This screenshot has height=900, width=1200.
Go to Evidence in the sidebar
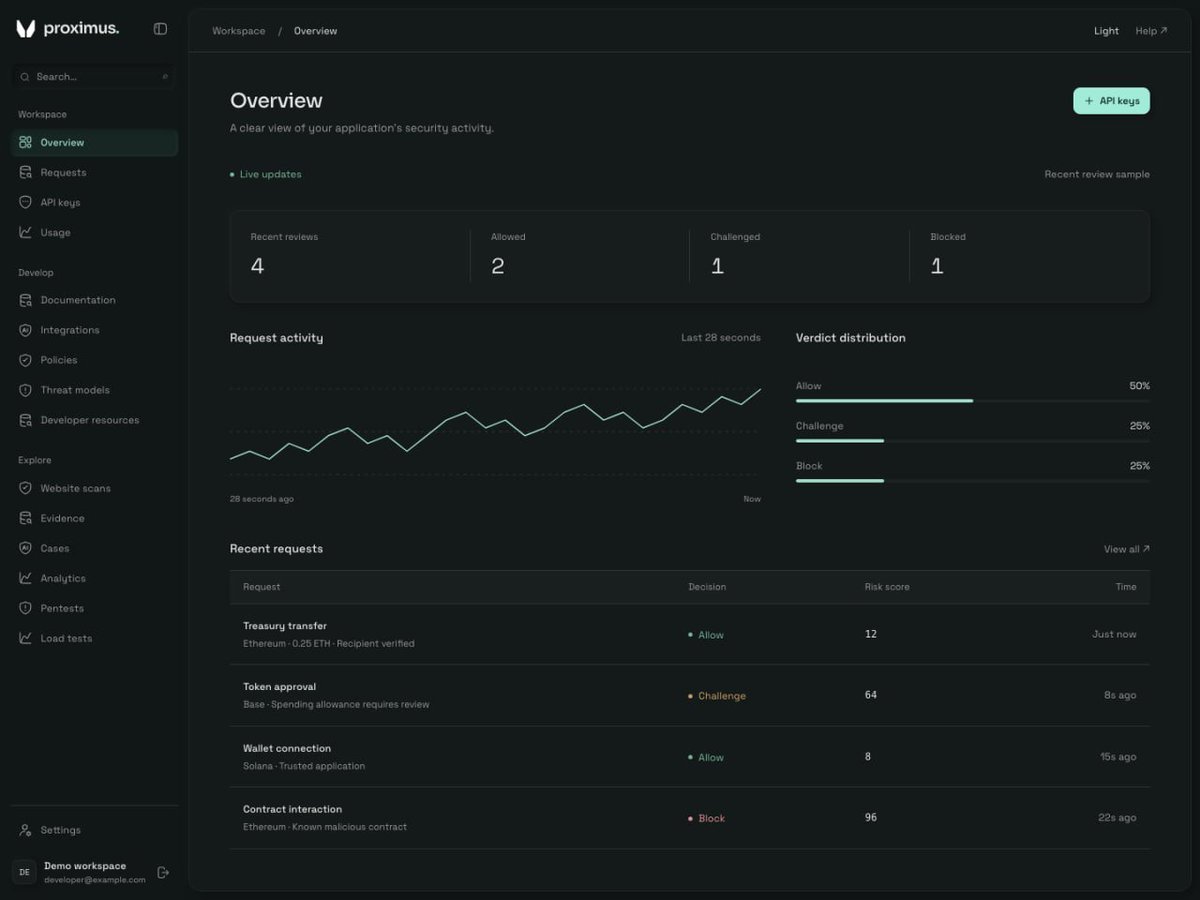[95, 518]
